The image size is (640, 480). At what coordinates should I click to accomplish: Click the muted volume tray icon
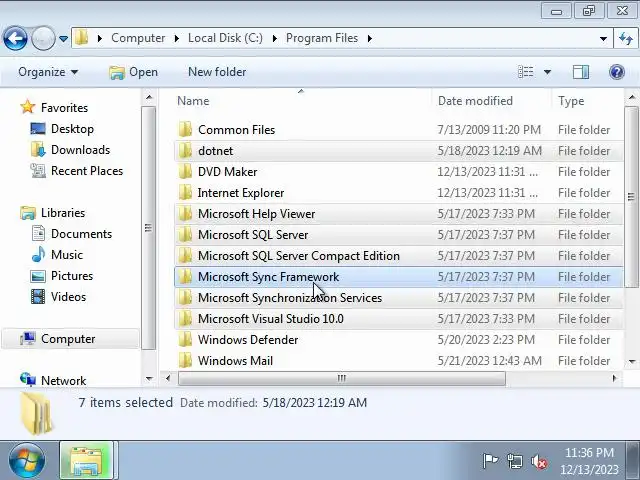coord(539,462)
